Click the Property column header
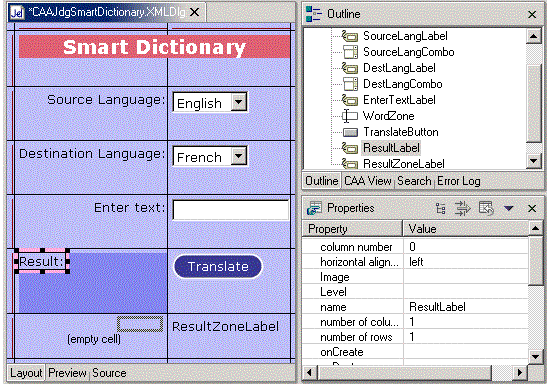Viewport: 547px width, 384px height. point(352,229)
